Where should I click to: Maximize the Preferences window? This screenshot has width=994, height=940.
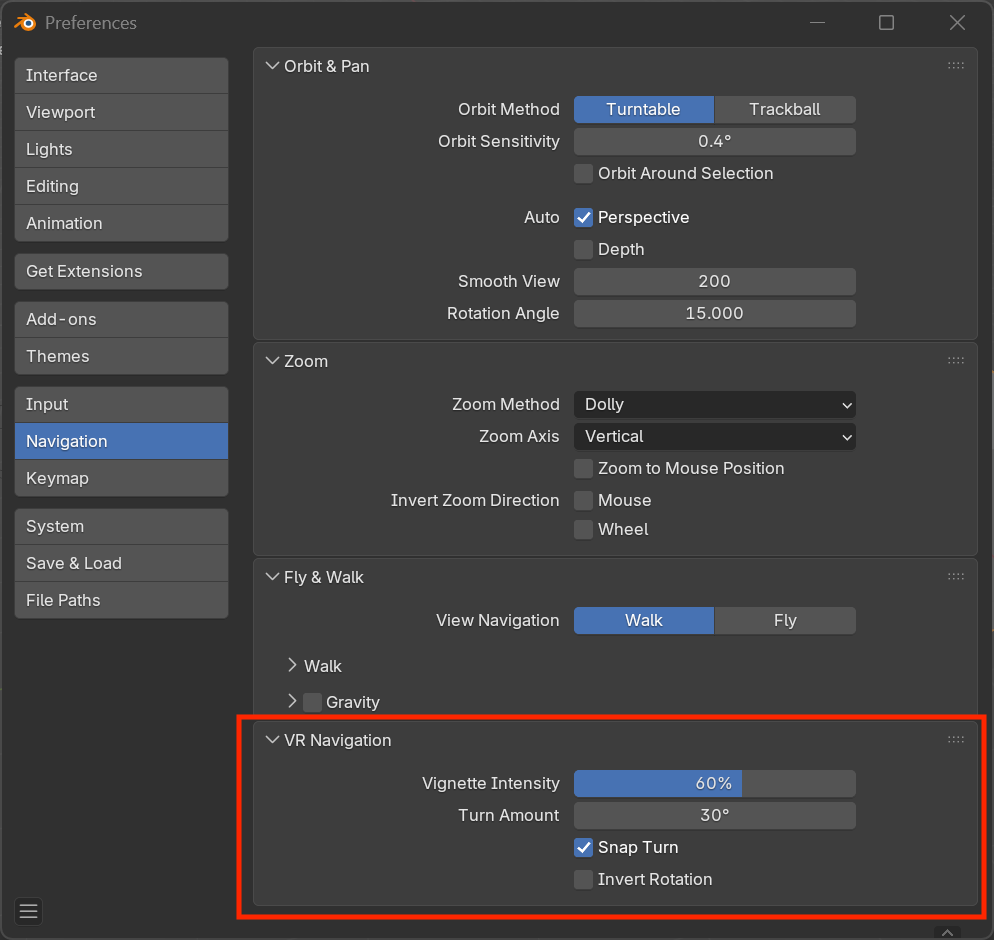(886, 23)
